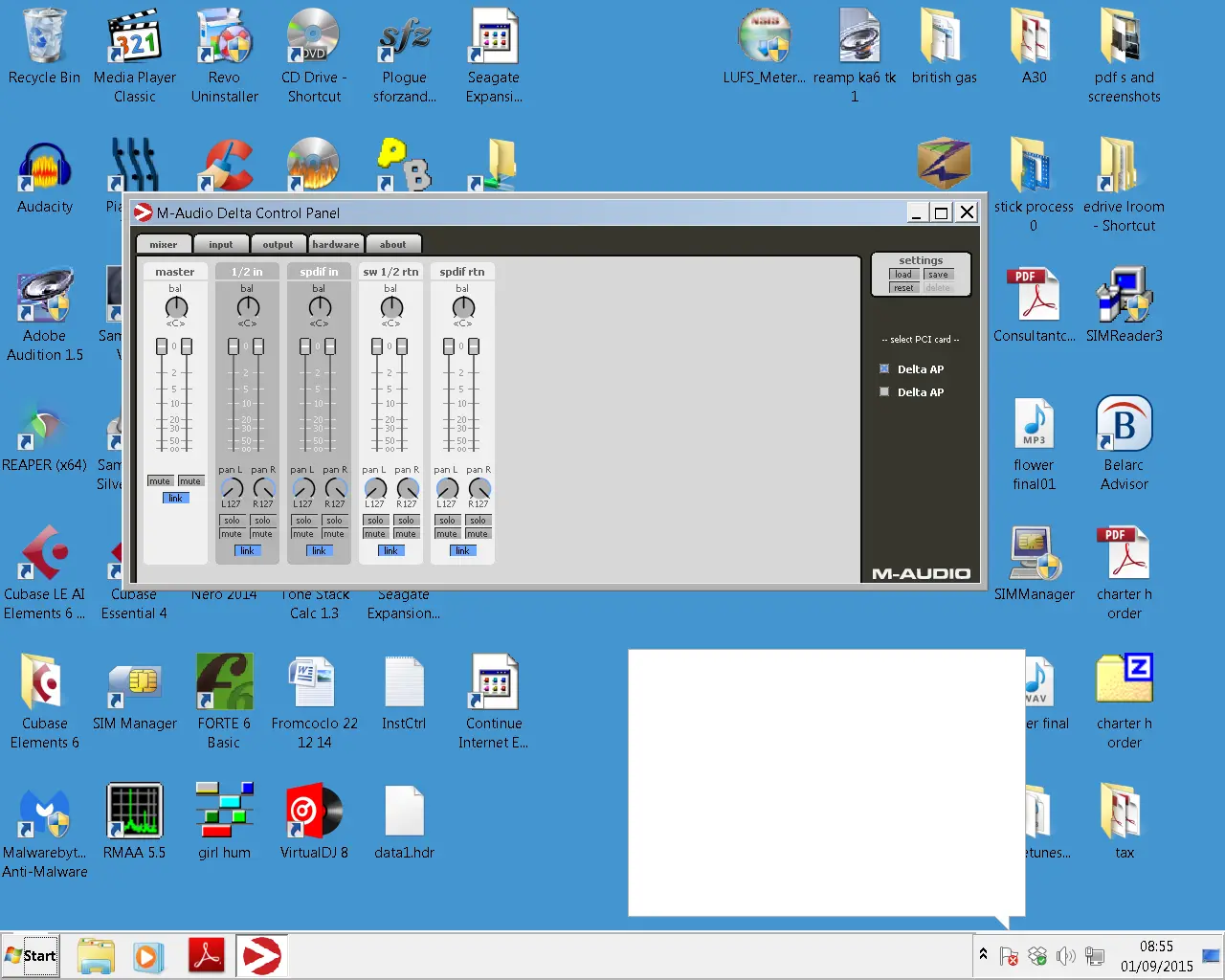This screenshot has width=1225, height=980.
Task: Switch to the output tab
Action: click(278, 244)
